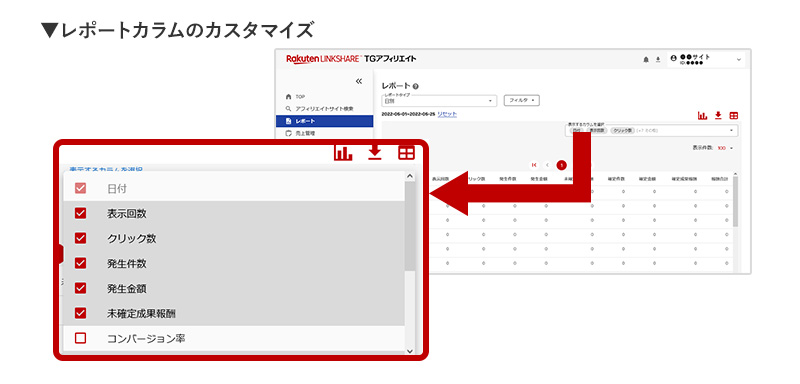
Task: Uncheck the 発生件数 checkbox in column list
Action: (x=80, y=263)
